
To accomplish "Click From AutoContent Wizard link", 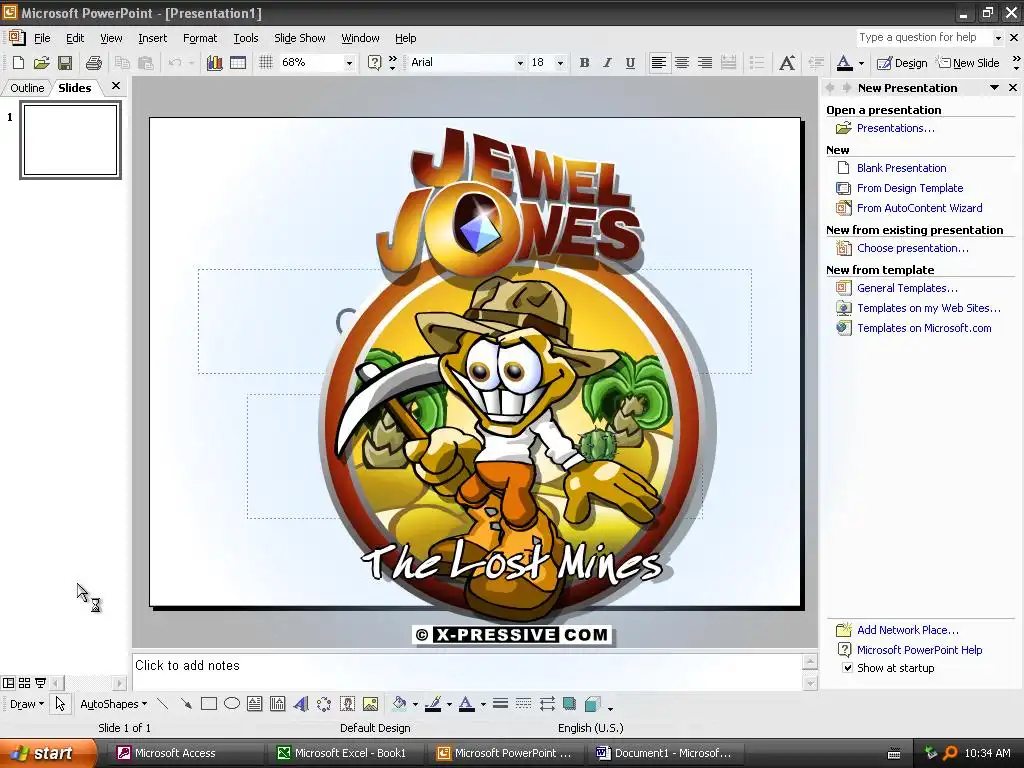I will pos(920,208).
